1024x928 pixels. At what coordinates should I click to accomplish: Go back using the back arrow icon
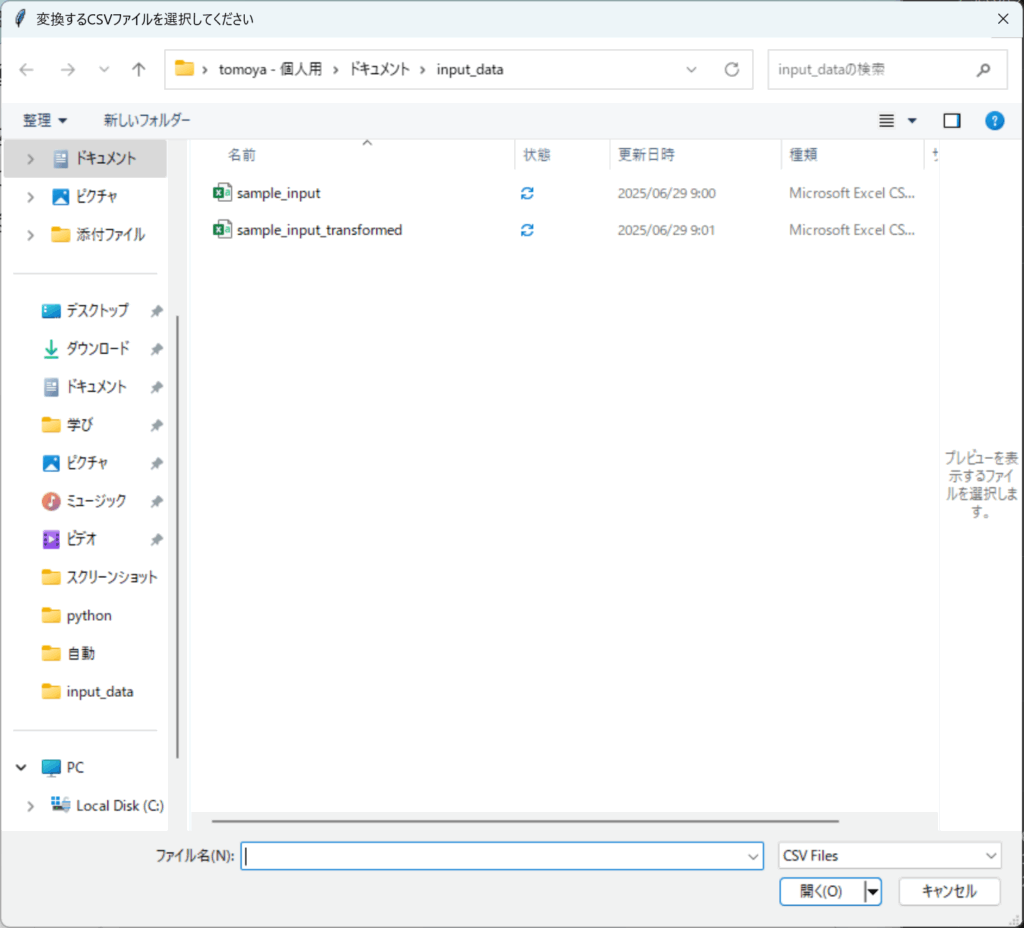[26, 69]
